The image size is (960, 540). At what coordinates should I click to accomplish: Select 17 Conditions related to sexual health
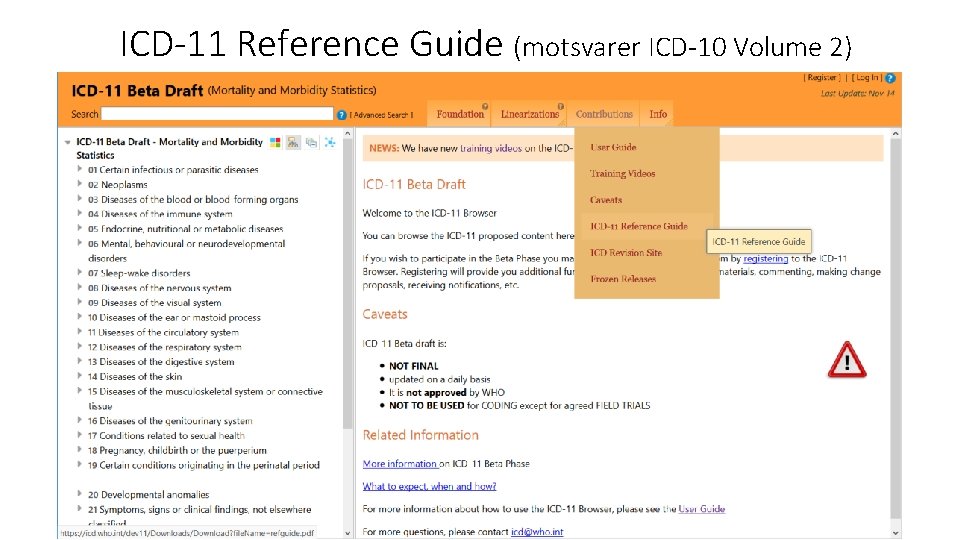tap(166, 435)
